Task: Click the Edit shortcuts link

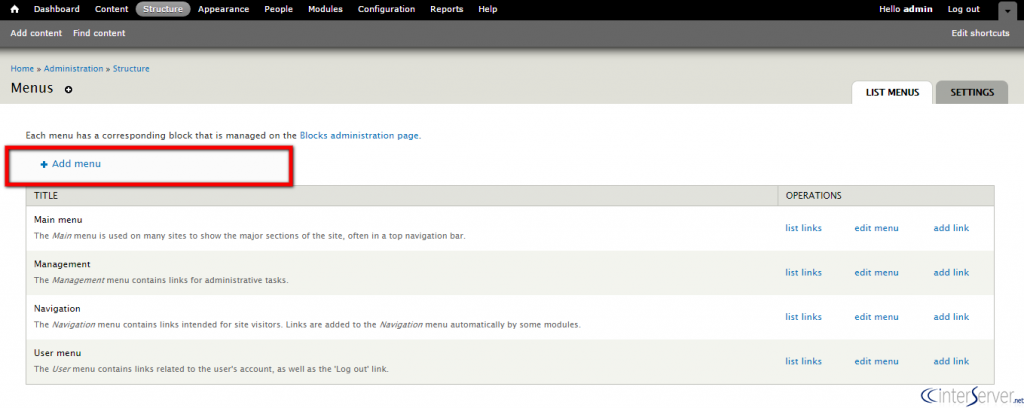Action: 980,33
